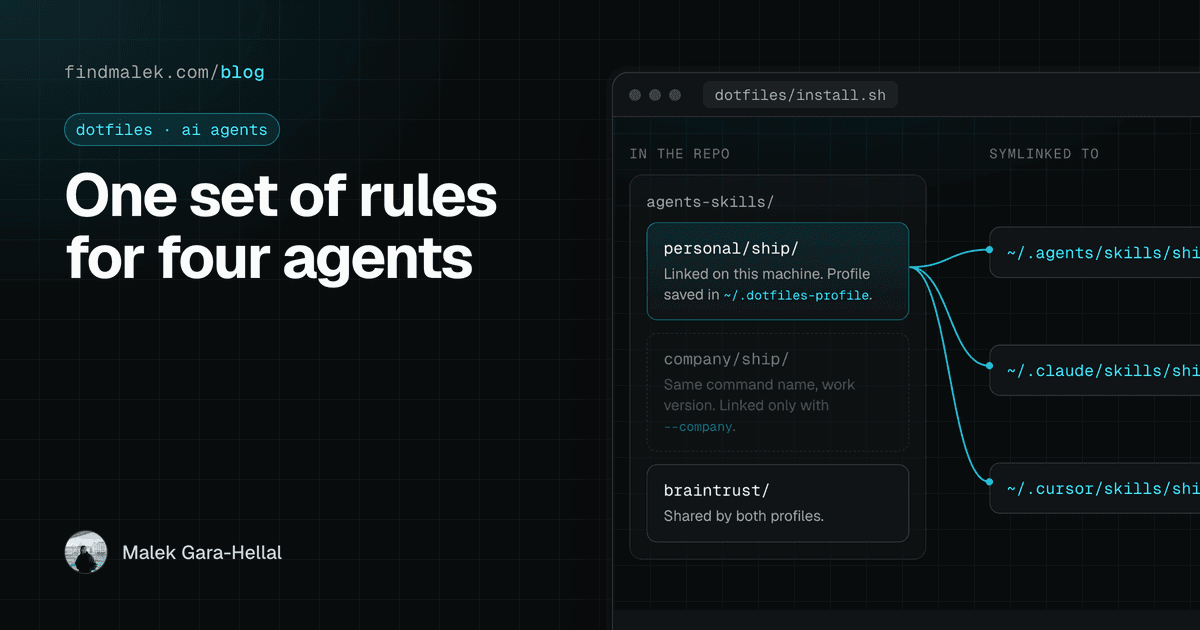Select the braintrust/ card
1200x630 pixels.
pos(778,503)
